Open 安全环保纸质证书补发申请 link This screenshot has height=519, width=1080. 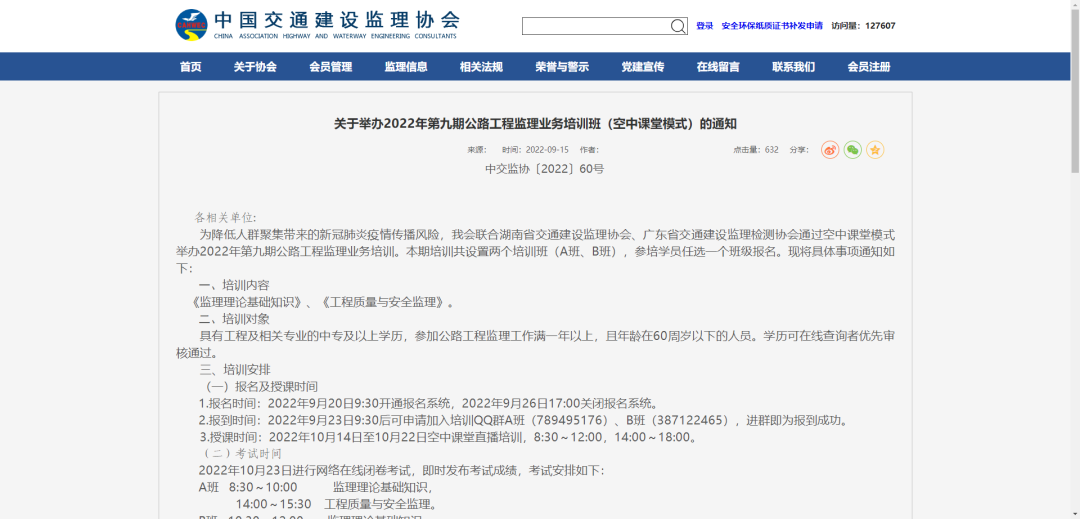(x=771, y=26)
